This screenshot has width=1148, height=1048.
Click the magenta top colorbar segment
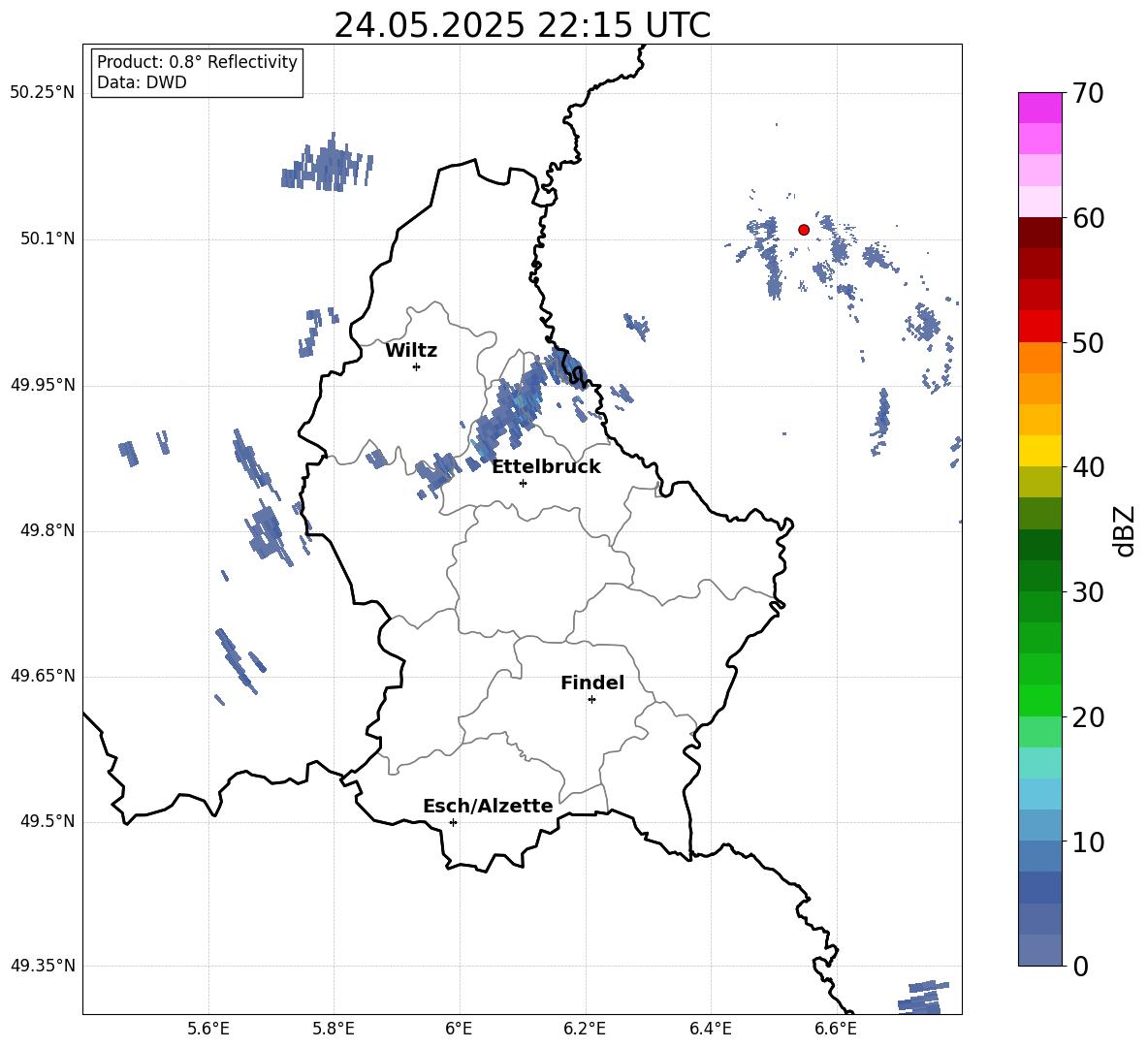[x=1039, y=108]
